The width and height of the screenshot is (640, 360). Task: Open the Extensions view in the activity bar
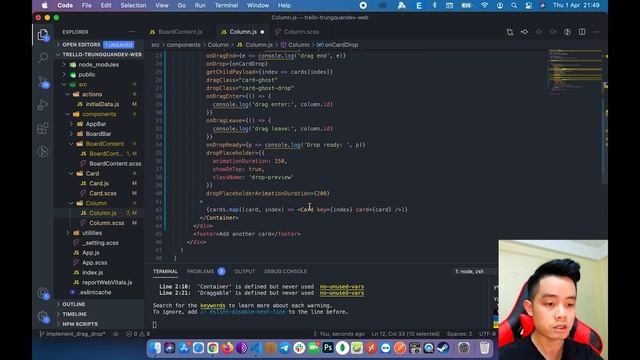tap(42, 128)
